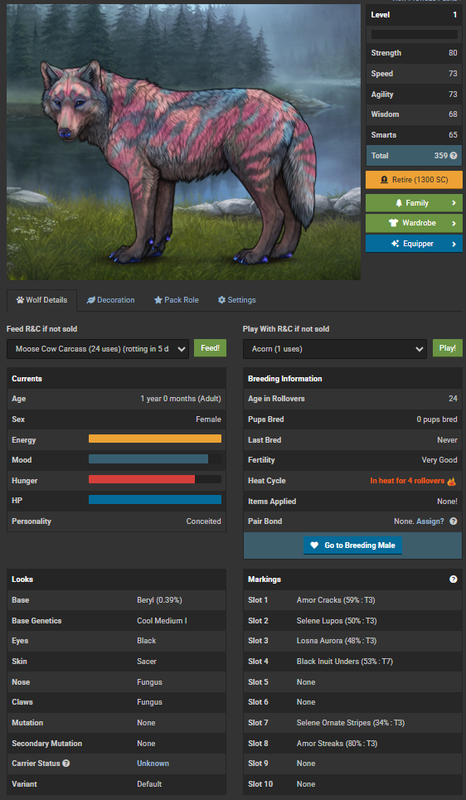Click the Strength stat value 80
Screen dimensions: 466x800
coord(453,53)
